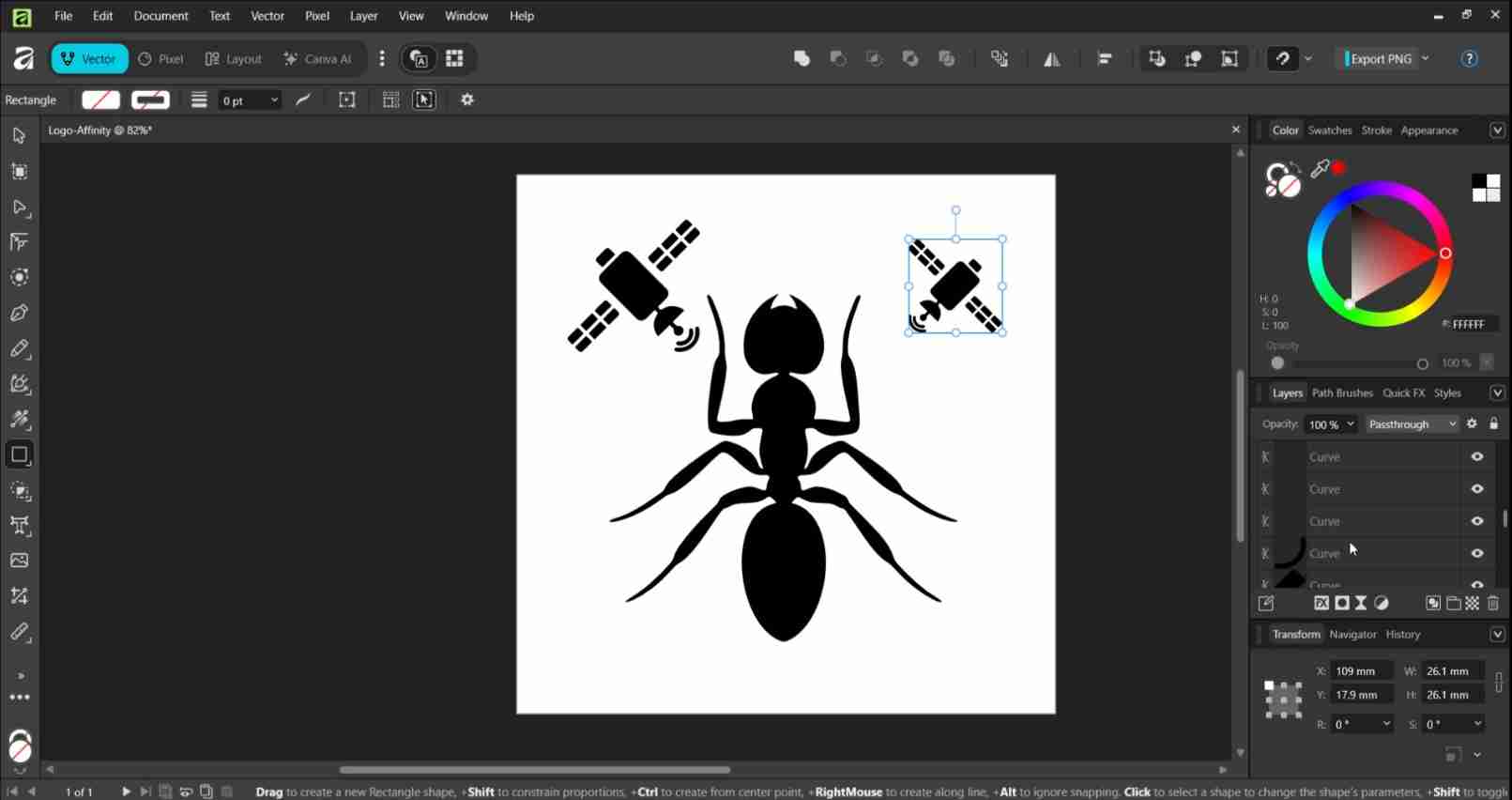Switch to the Pixel studio
The height and width of the screenshot is (800, 1512).
coord(161,58)
